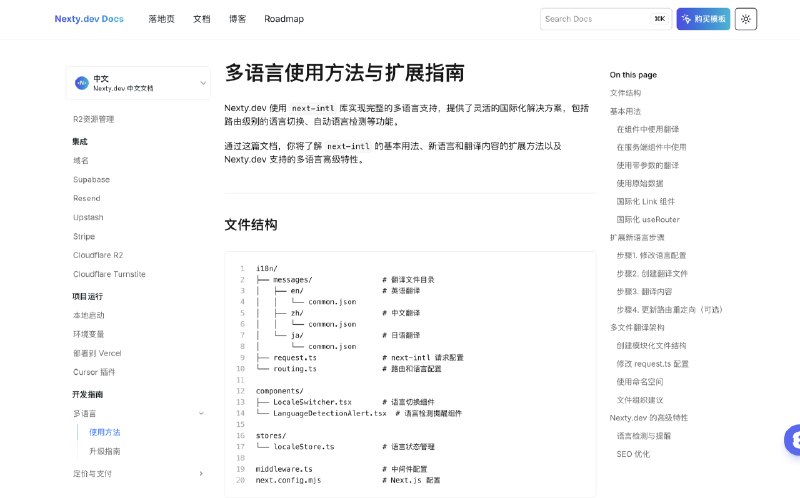800x498 pixels.
Task: Open 域名 sidebar page
Action: point(81,160)
